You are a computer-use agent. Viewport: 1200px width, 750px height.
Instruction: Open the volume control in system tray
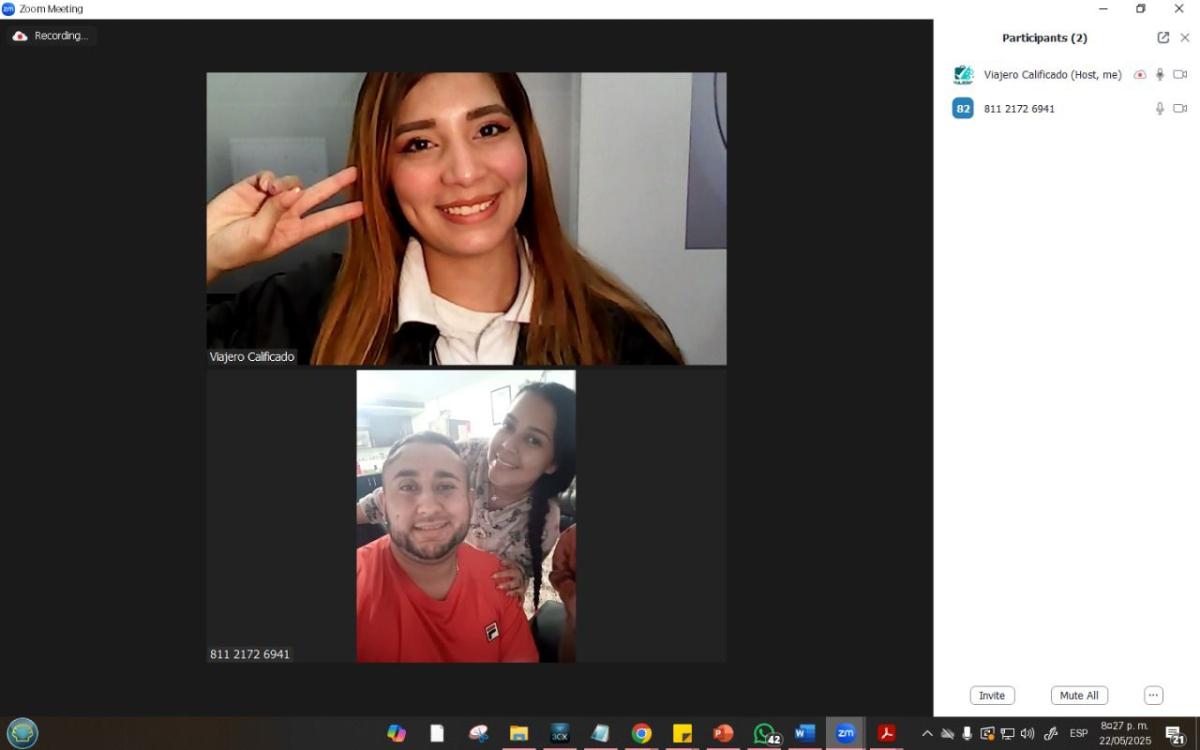(x=1027, y=734)
